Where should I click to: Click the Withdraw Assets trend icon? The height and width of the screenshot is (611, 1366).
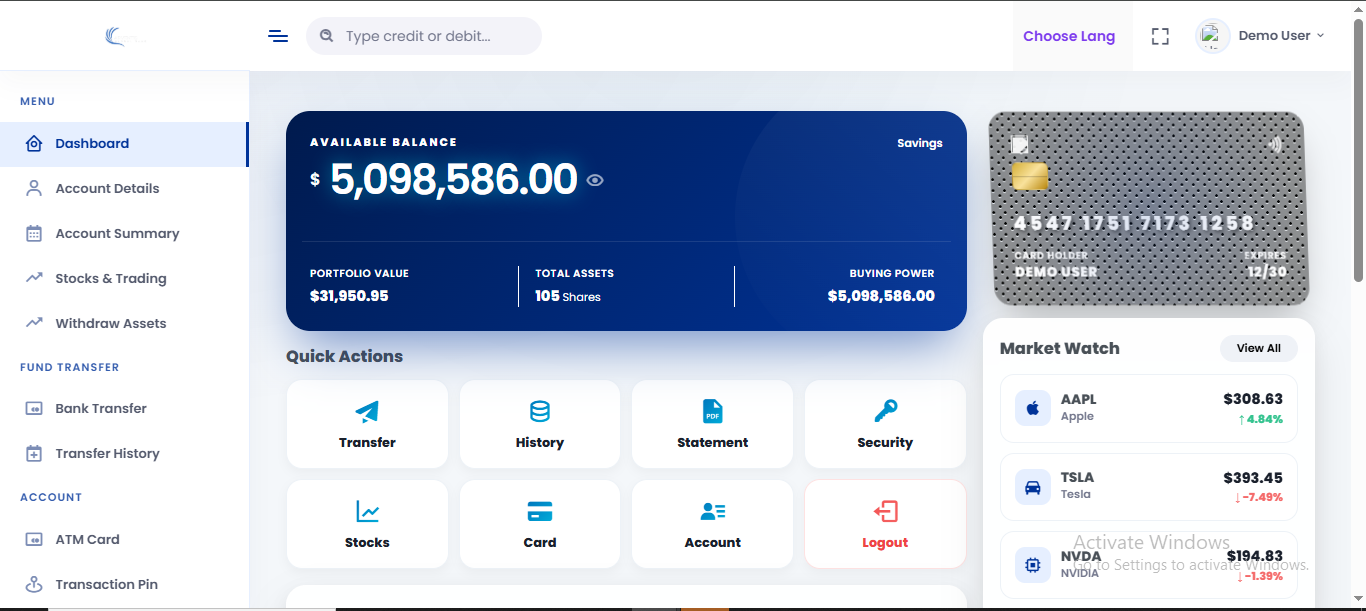pyautogui.click(x=34, y=323)
